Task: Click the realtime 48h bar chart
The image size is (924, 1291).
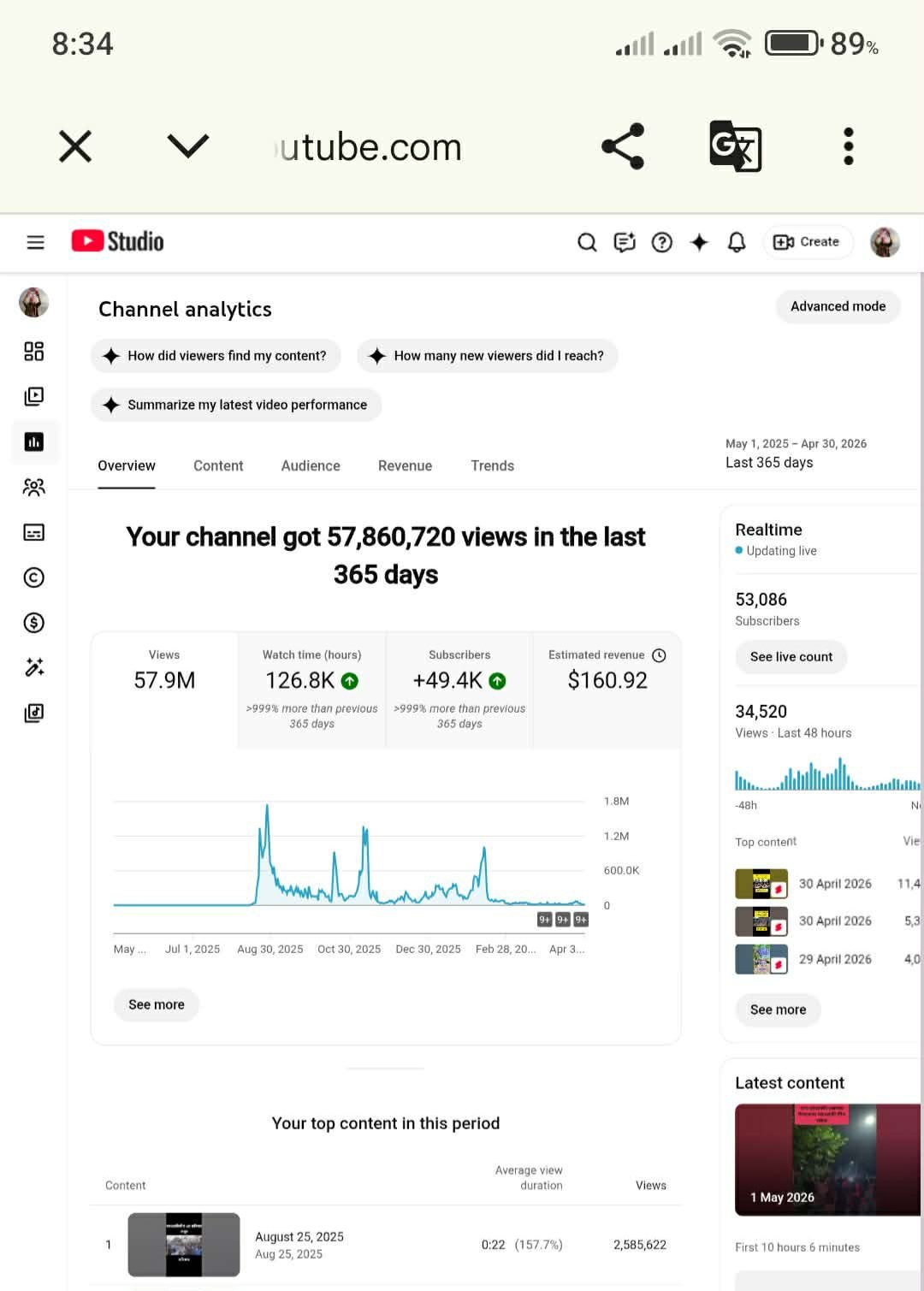Action: pos(827,774)
